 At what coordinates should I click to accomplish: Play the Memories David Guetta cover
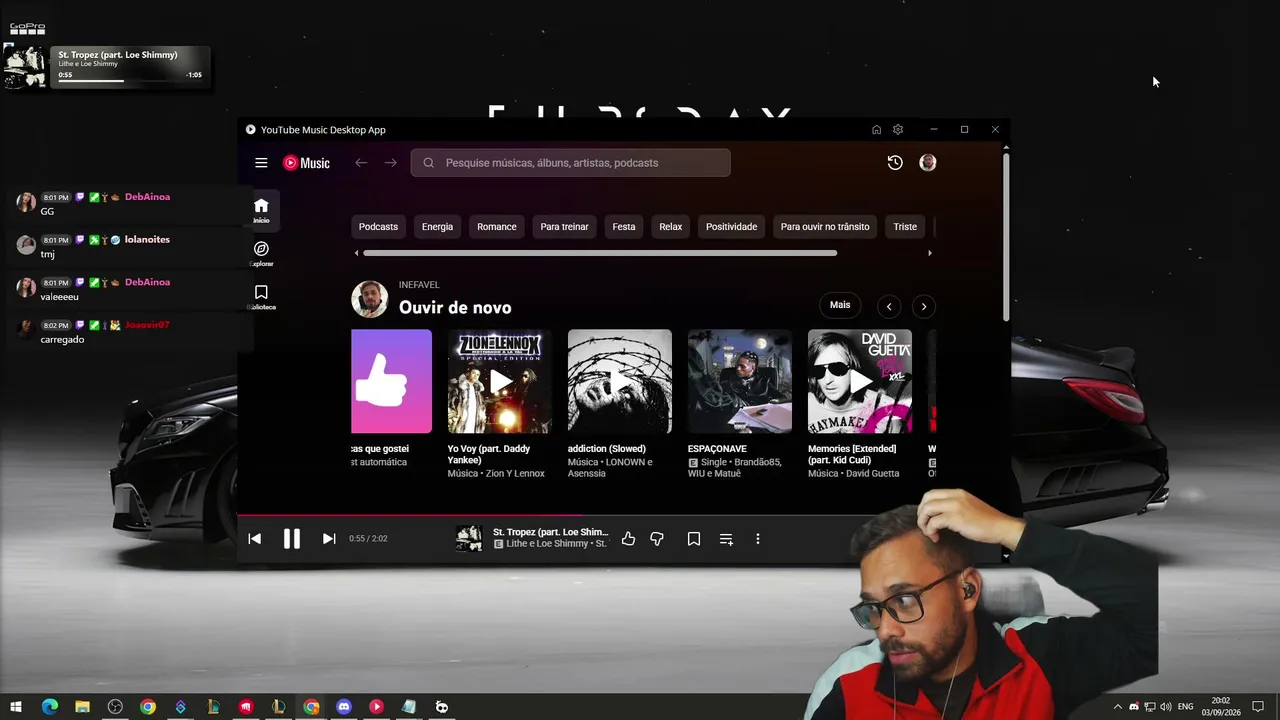coord(860,381)
